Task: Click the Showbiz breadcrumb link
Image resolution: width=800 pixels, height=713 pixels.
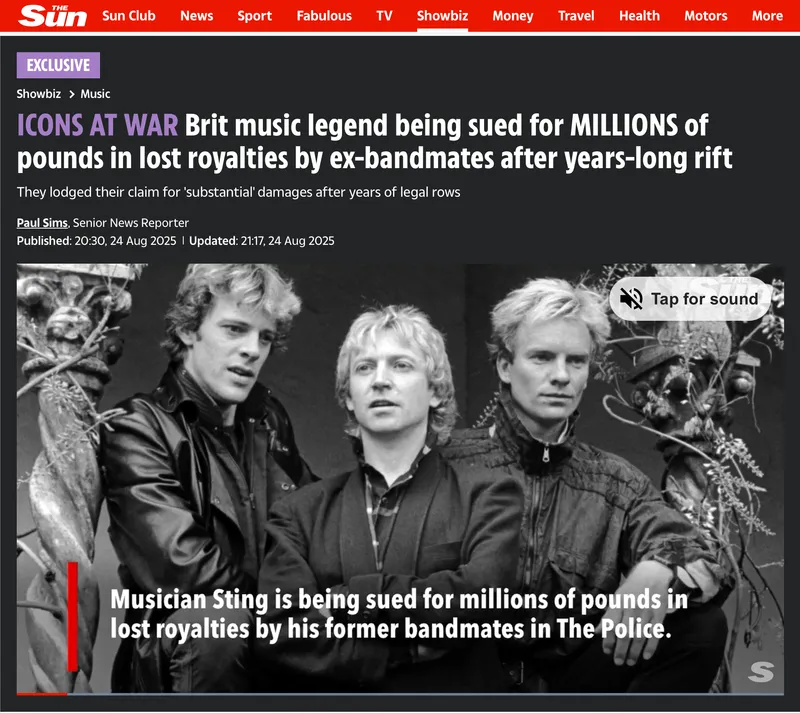Action: [x=39, y=94]
